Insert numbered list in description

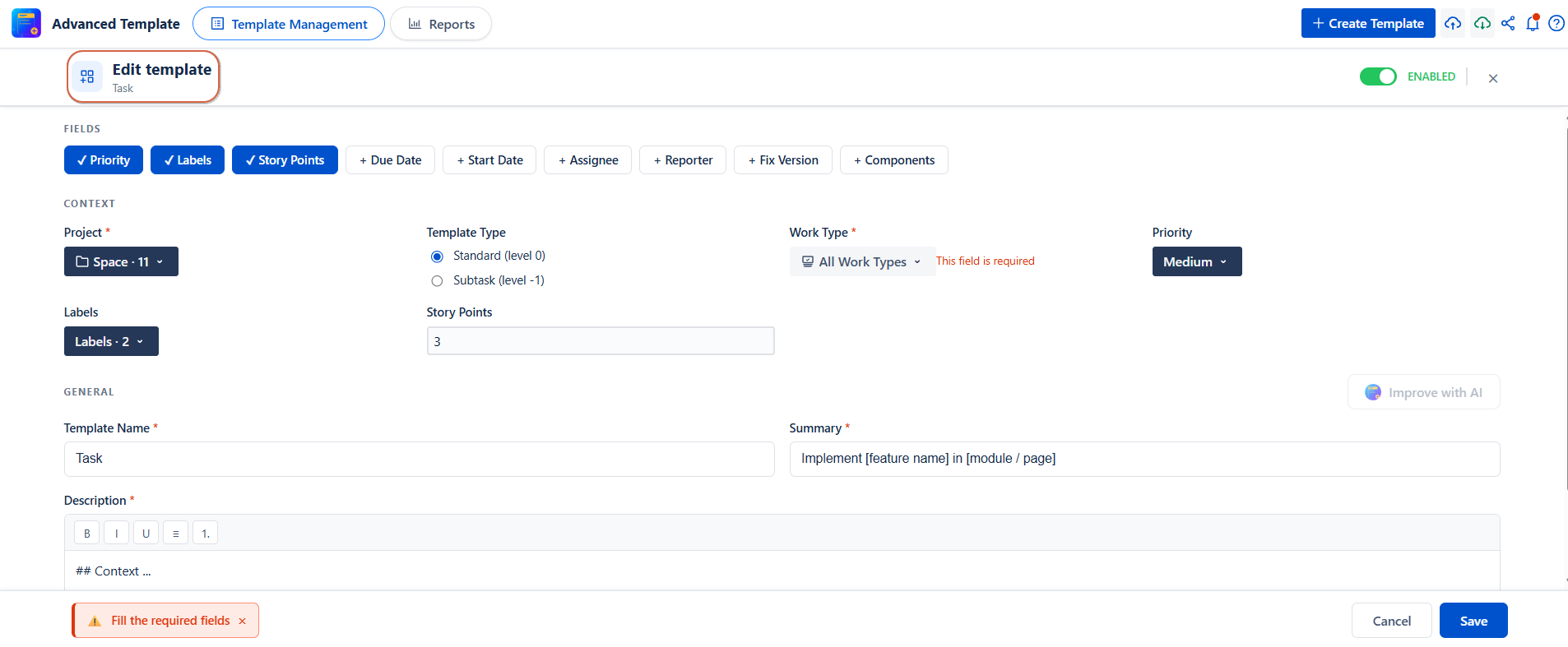pyautogui.click(x=206, y=533)
